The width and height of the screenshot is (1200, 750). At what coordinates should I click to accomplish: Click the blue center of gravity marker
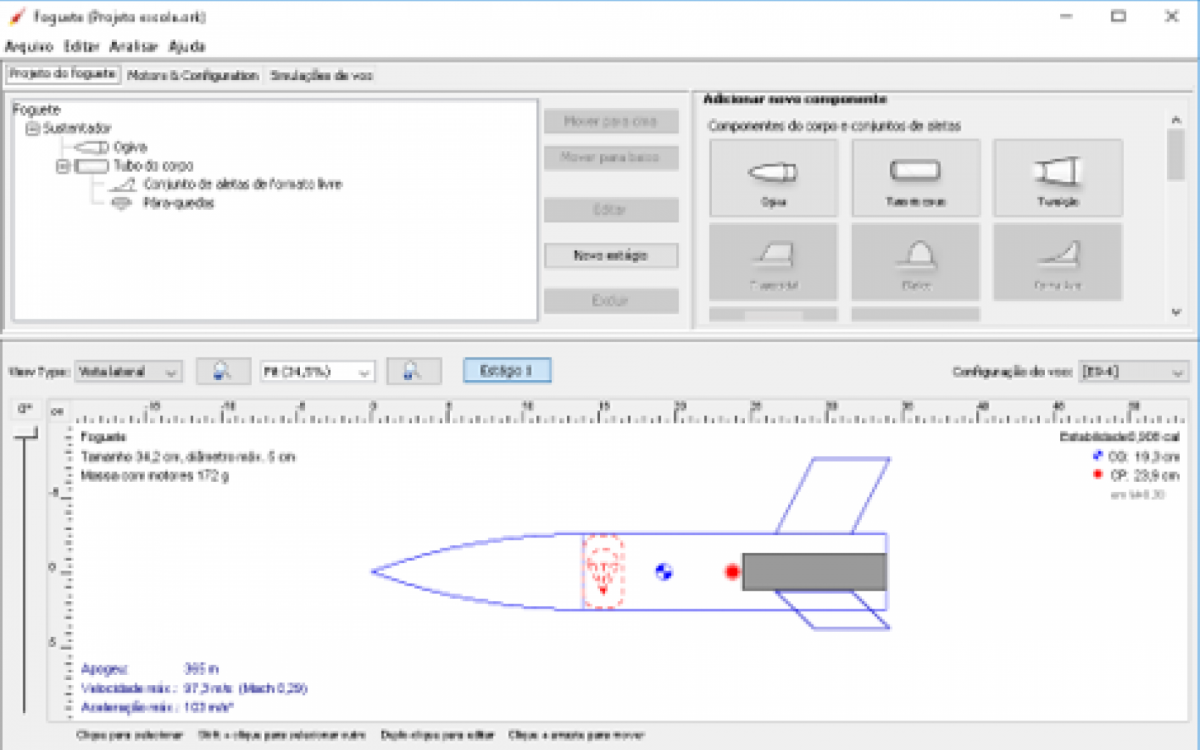tap(663, 572)
